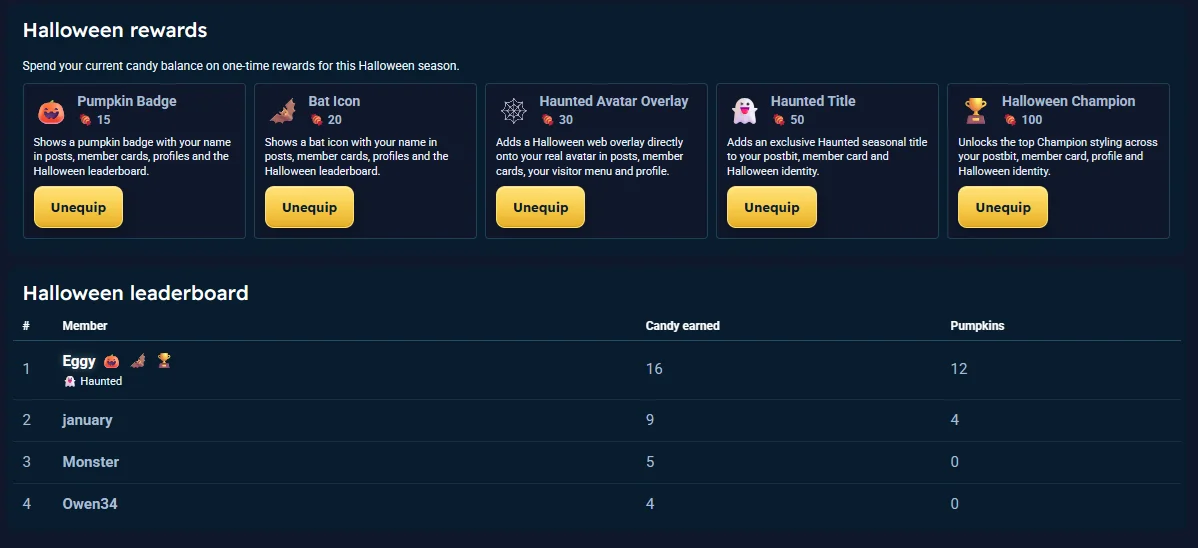Open Monster's member profile
This screenshot has width=1198, height=548.
coord(90,462)
